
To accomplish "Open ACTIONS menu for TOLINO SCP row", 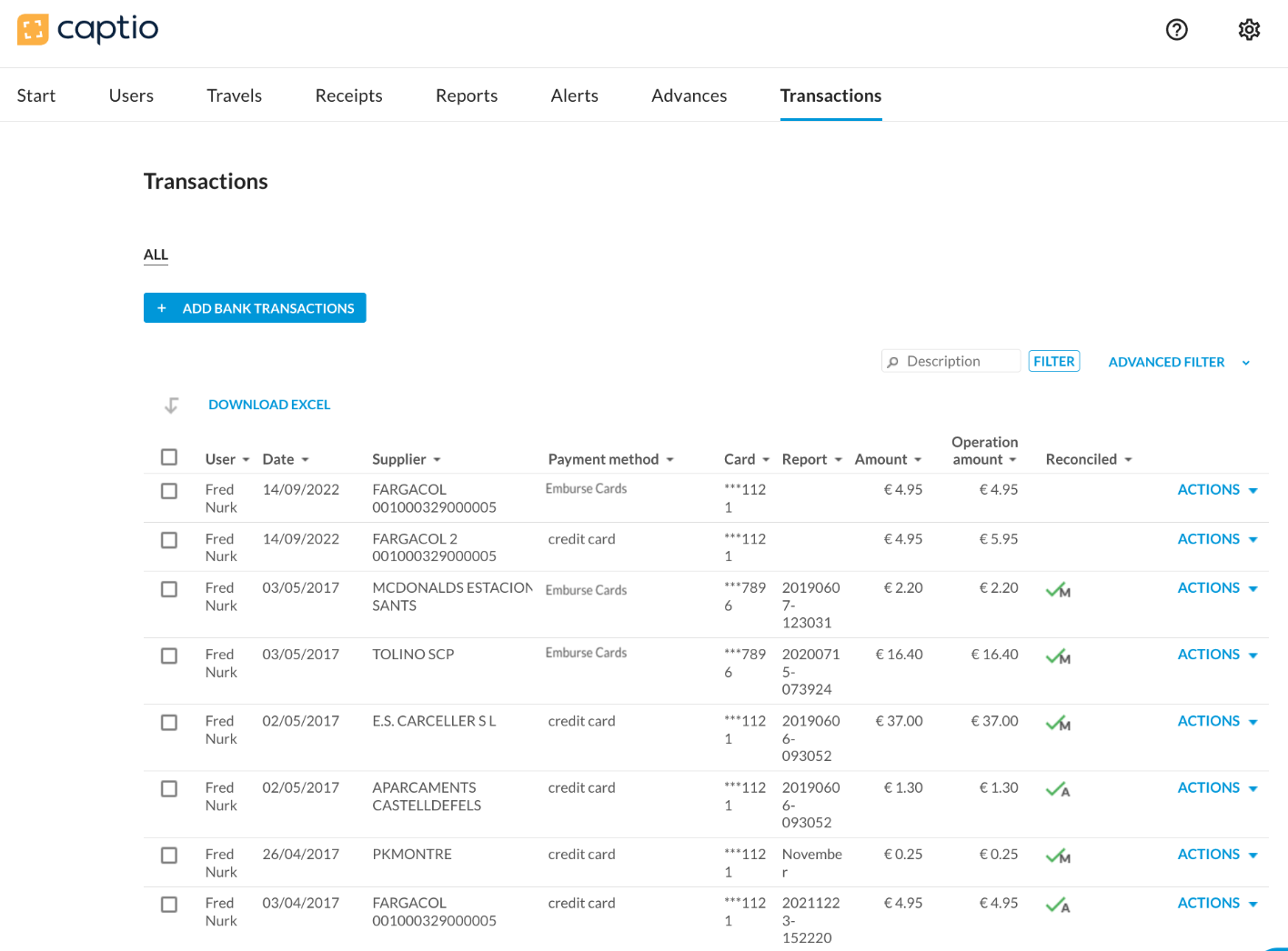I will (x=1217, y=655).
